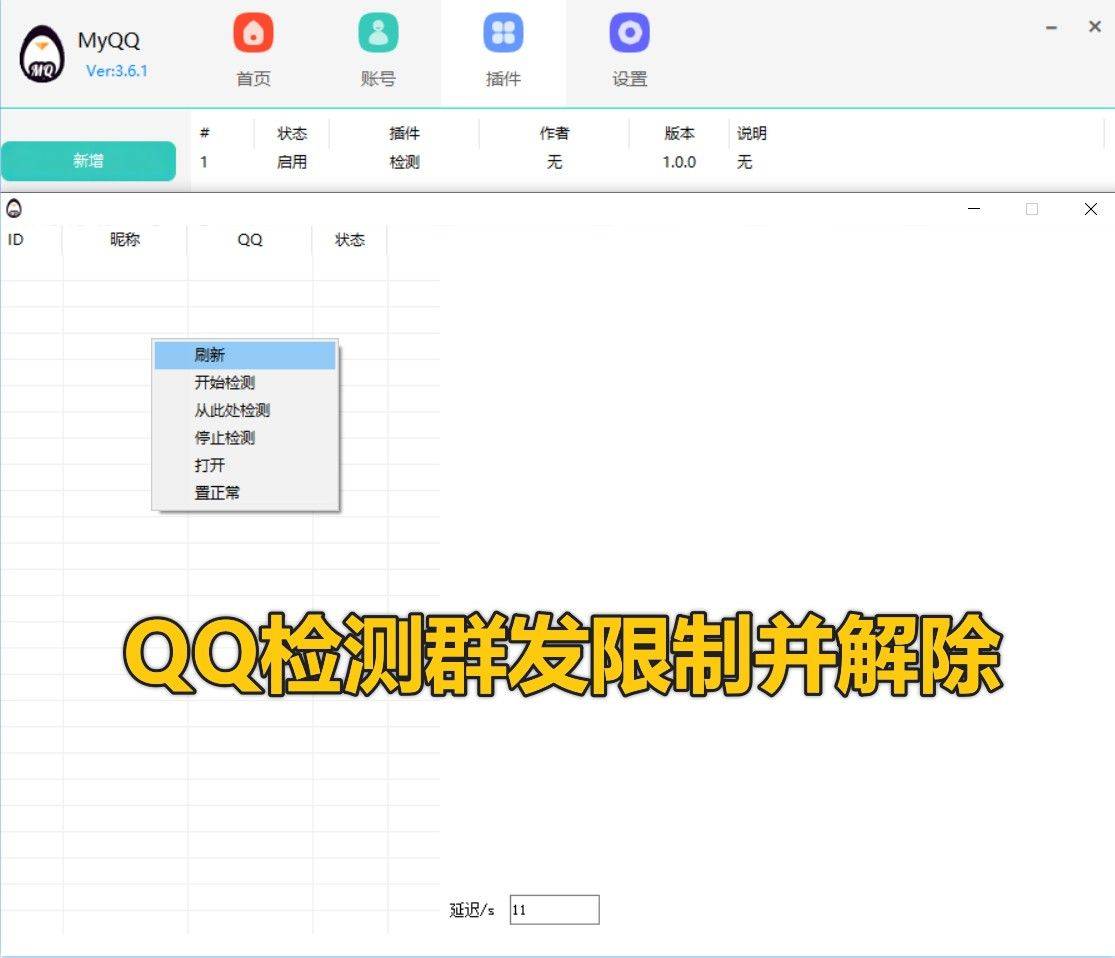This screenshot has width=1115, height=958.
Task: Click the 延迟/s label
Action: coord(472,910)
